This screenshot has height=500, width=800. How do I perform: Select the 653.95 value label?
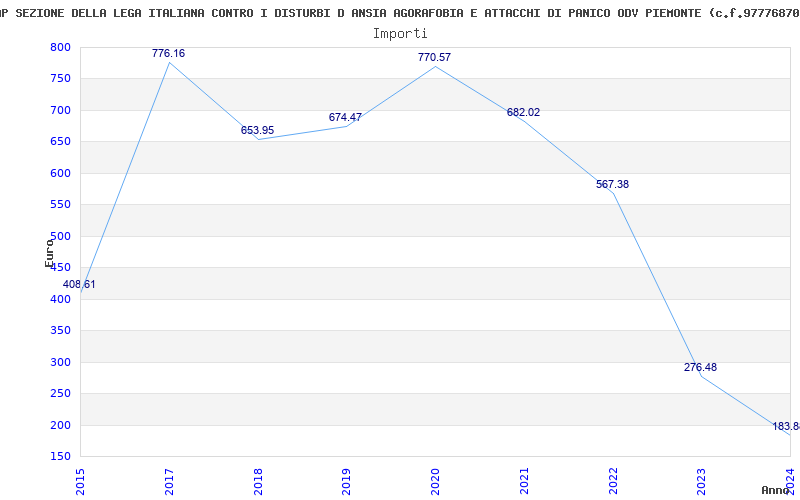click(257, 130)
